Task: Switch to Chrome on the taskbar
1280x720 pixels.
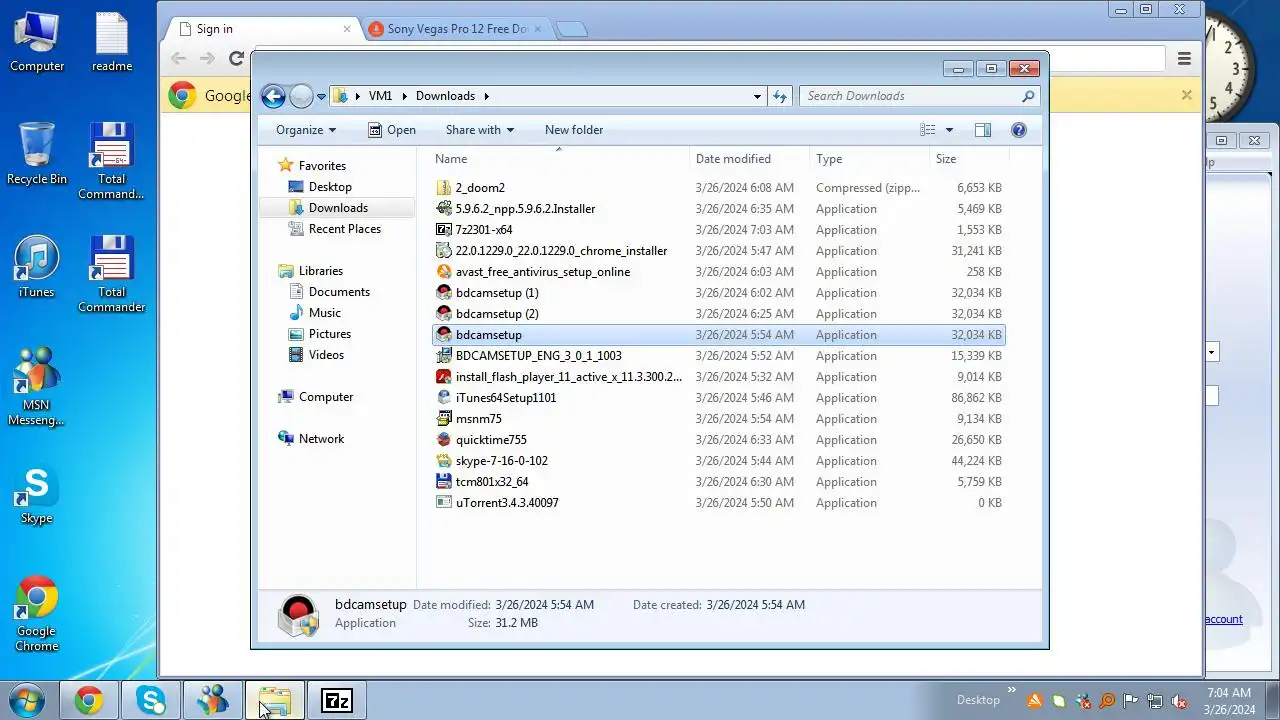Action: pos(89,700)
